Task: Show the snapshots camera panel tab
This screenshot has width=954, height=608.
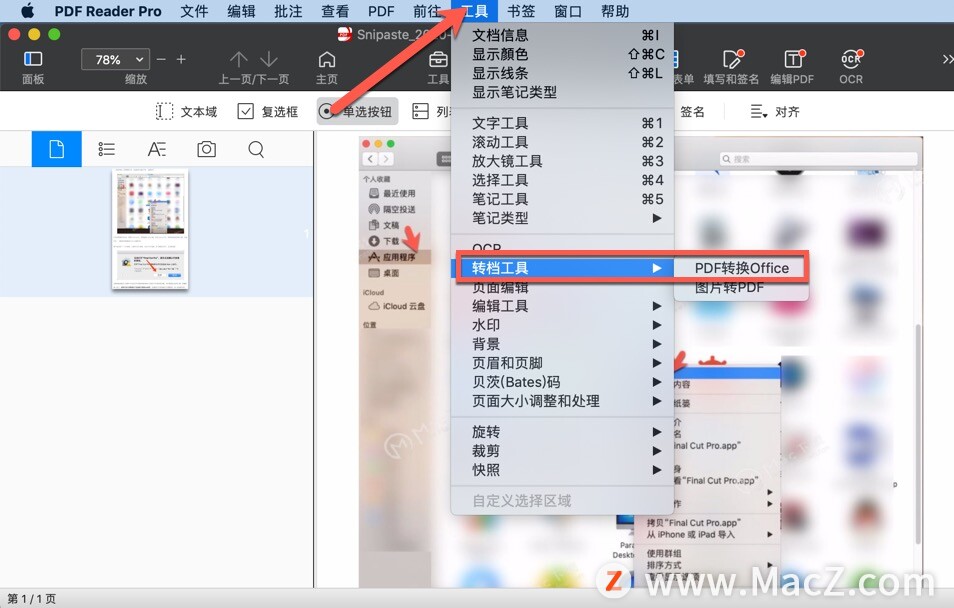Action: [x=206, y=149]
